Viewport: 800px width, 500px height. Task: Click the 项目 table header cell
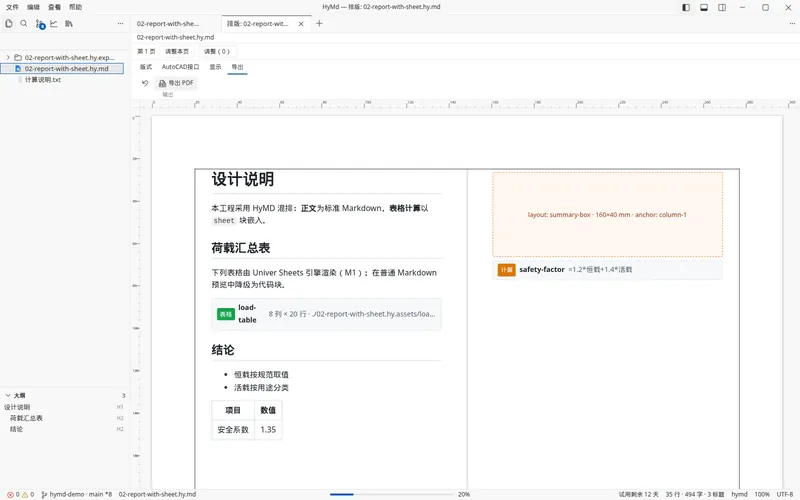point(233,410)
